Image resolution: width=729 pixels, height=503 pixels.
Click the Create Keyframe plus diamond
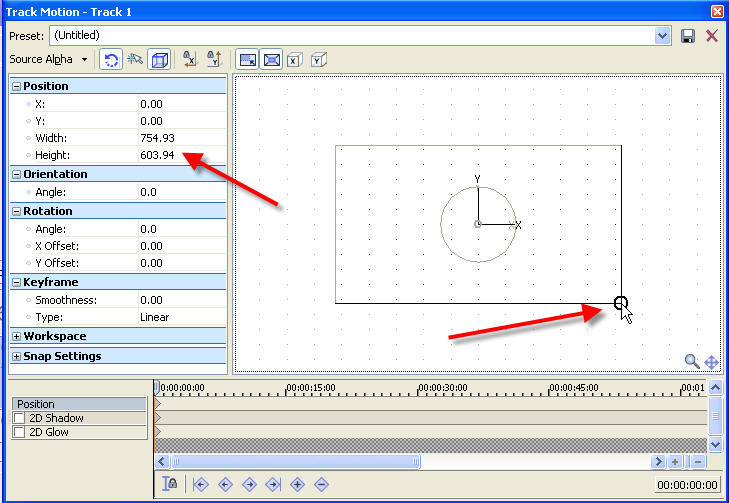pyautogui.click(x=297, y=484)
